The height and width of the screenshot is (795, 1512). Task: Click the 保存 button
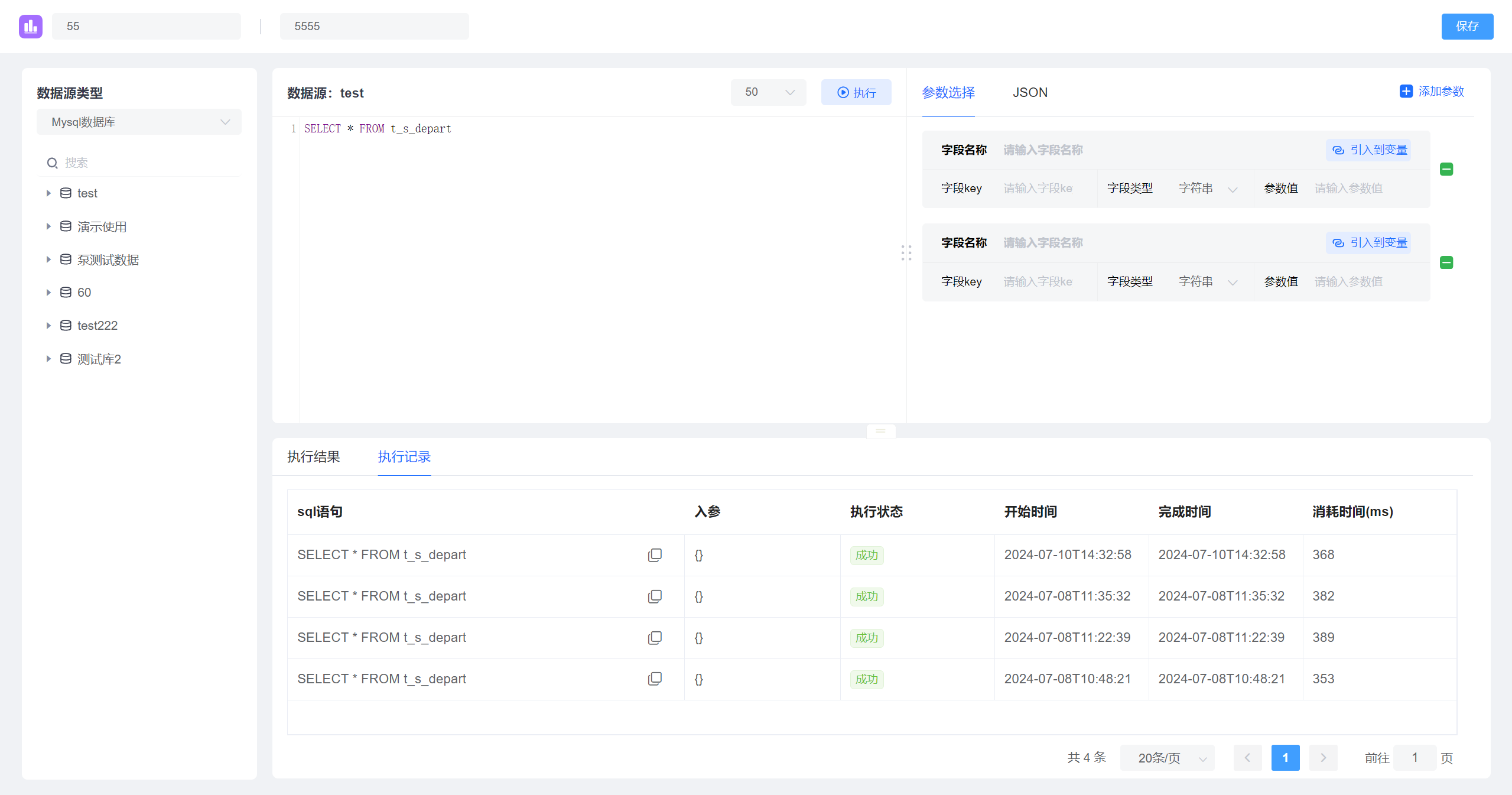1467,27
